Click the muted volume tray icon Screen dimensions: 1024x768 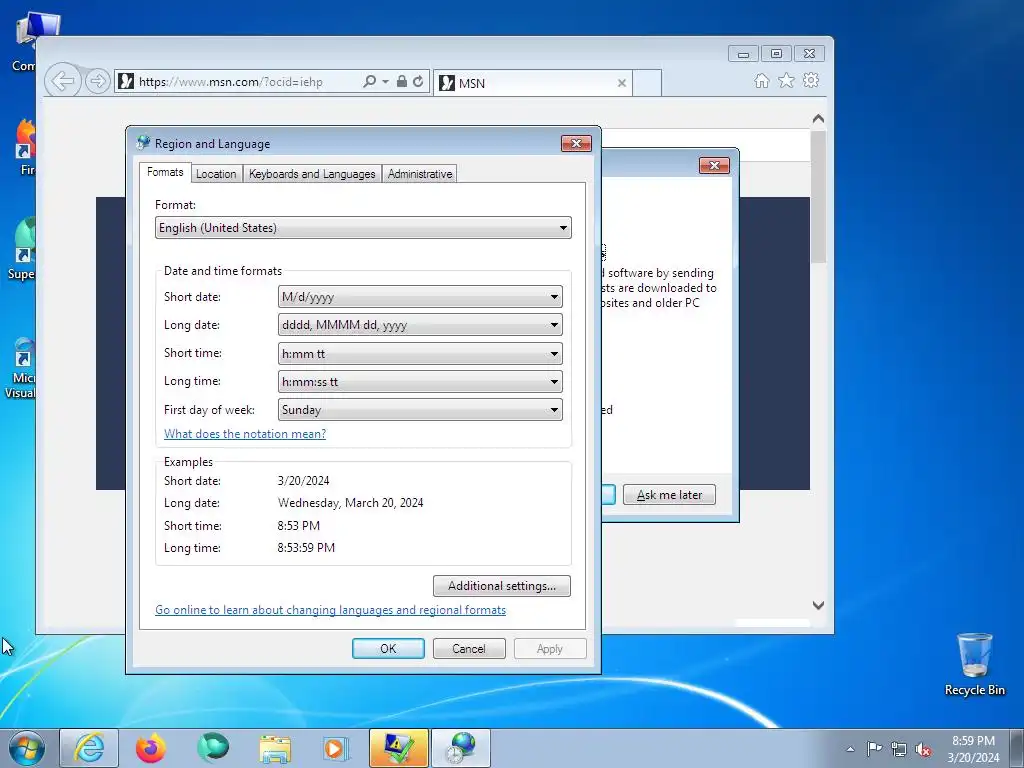[923, 749]
